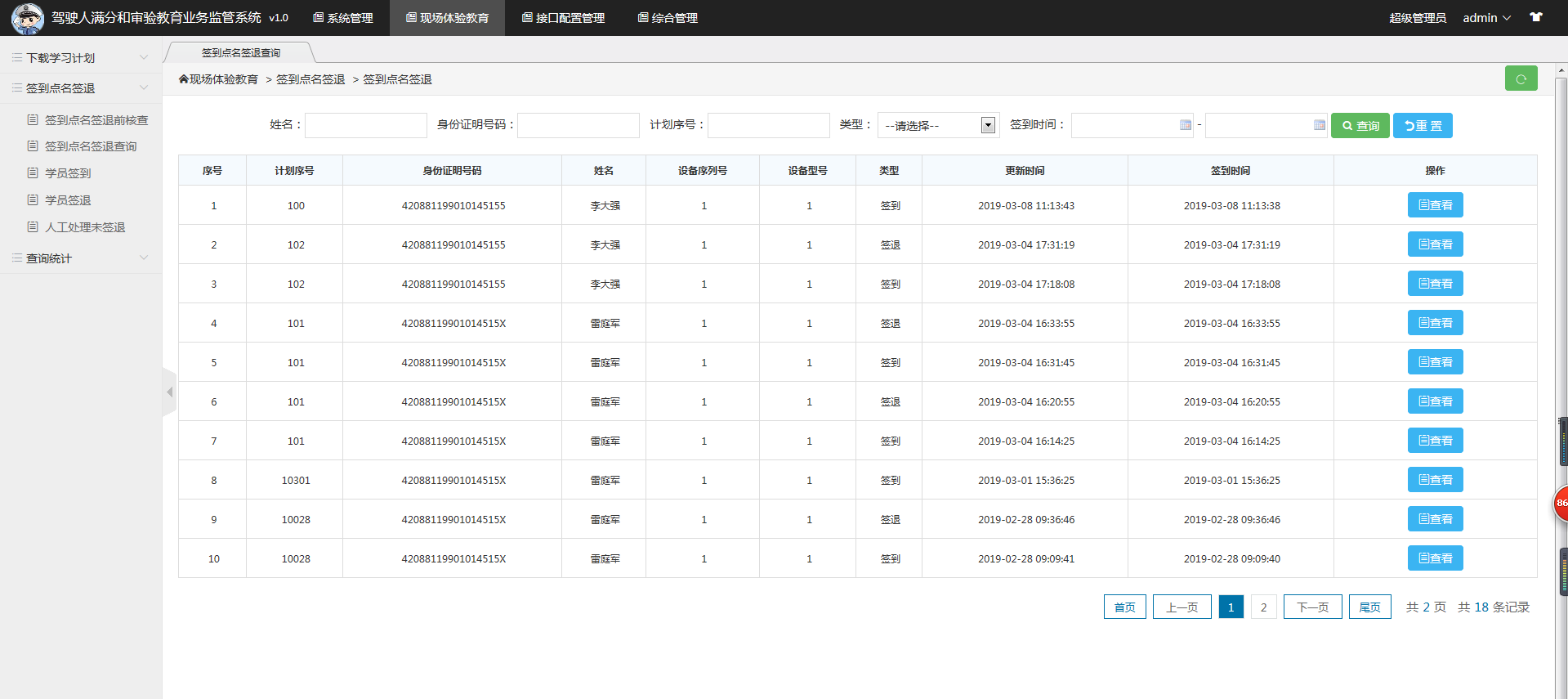The image size is (1568, 699).
Task: Click plan number 10301 cell
Action: click(x=296, y=480)
